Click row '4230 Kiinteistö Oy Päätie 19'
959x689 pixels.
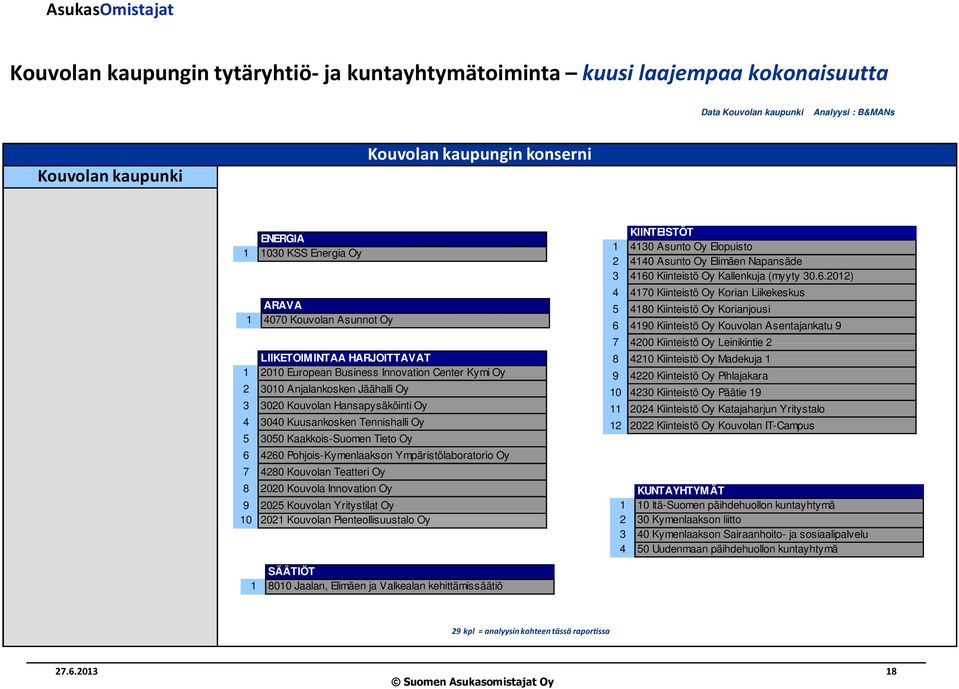[x=771, y=392]
